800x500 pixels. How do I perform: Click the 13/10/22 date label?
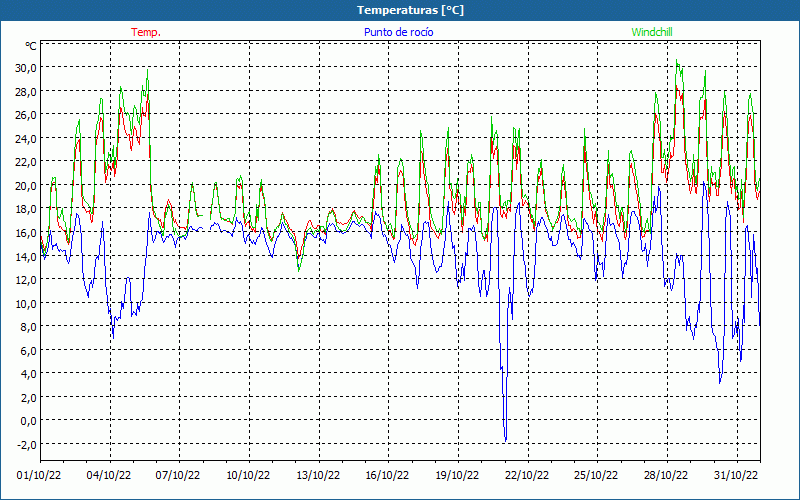[318, 476]
